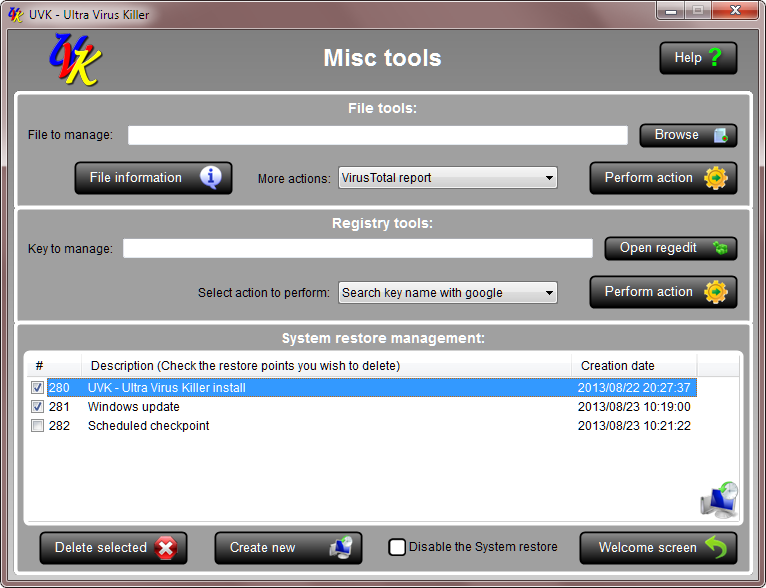766x588 pixels.
Task: Close the UVK window
Action: 735,10
